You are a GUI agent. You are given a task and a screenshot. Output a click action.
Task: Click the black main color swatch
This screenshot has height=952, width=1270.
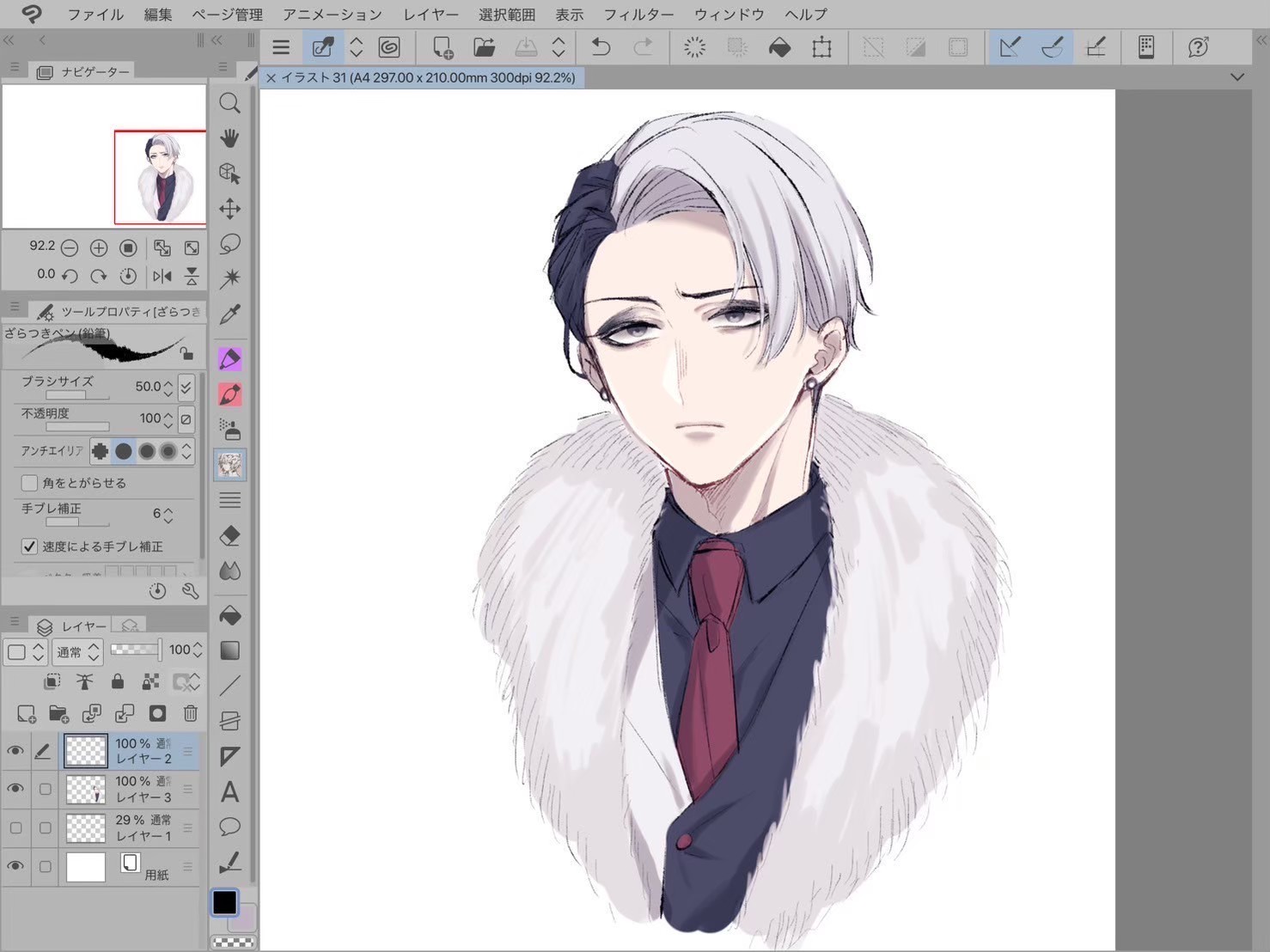click(x=224, y=902)
